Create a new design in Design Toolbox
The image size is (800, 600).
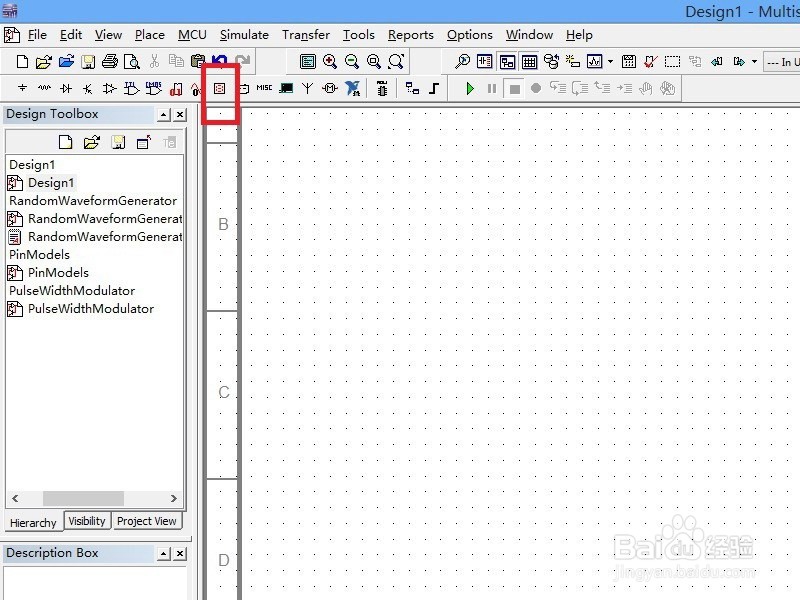[x=65, y=142]
